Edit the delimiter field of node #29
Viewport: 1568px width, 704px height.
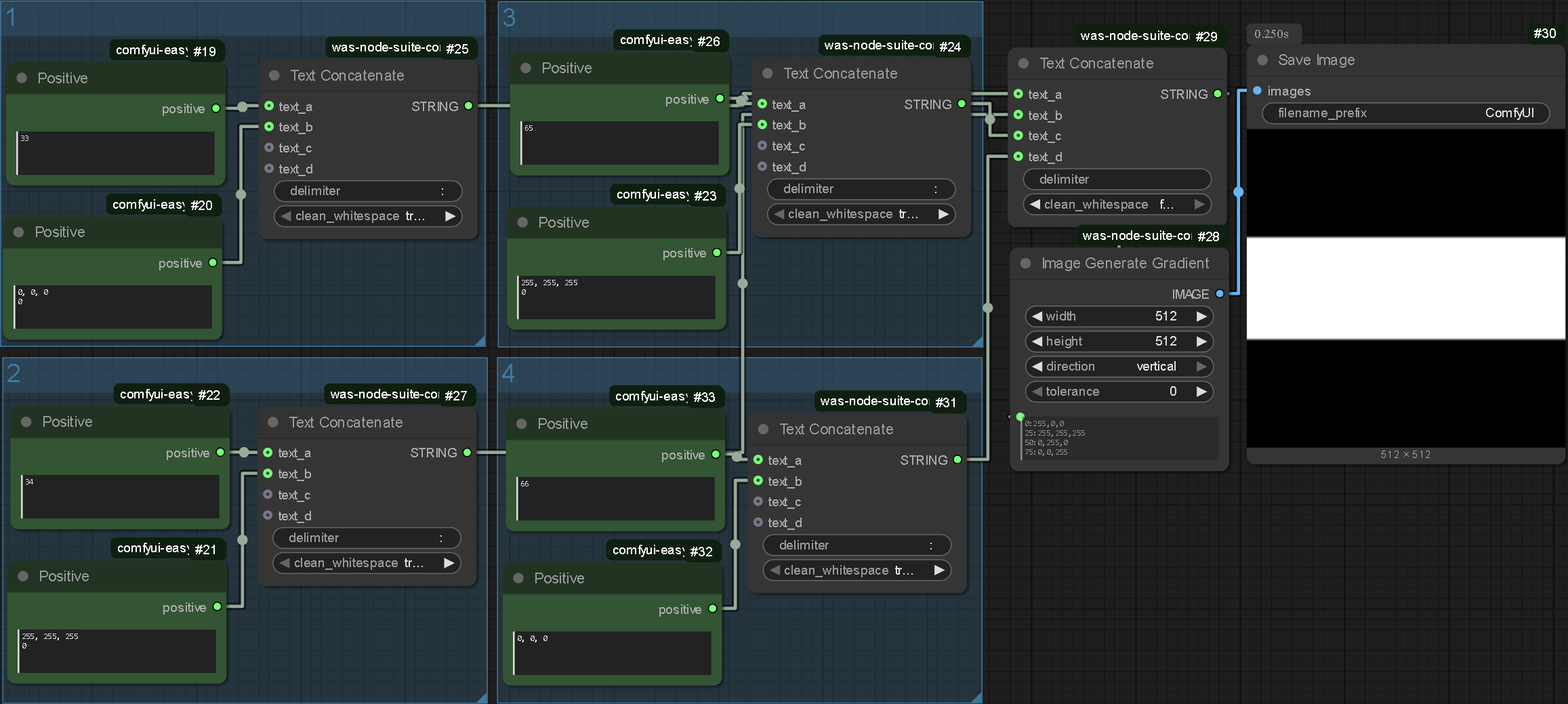coord(1117,179)
